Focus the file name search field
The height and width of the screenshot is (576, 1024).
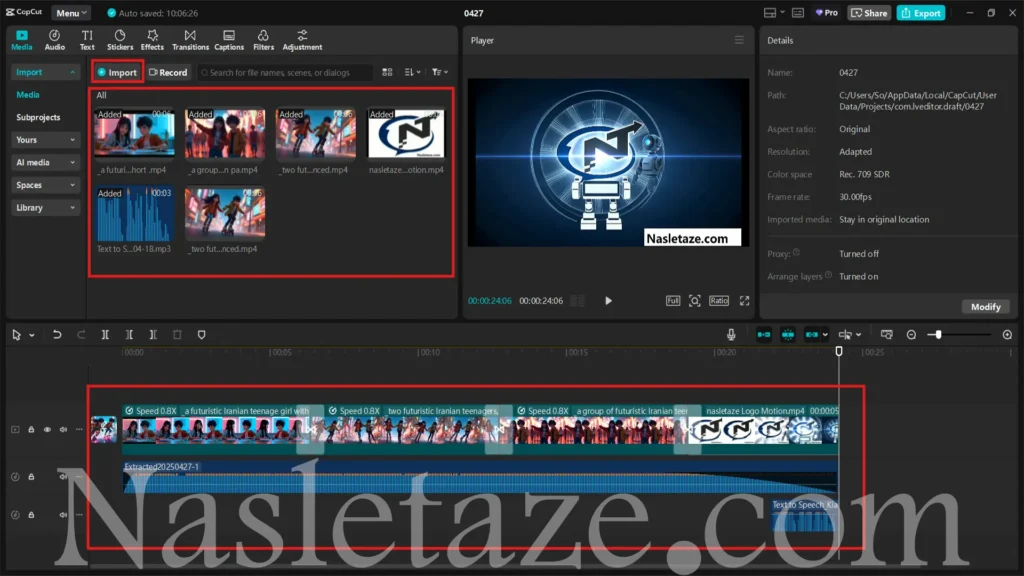pos(285,72)
